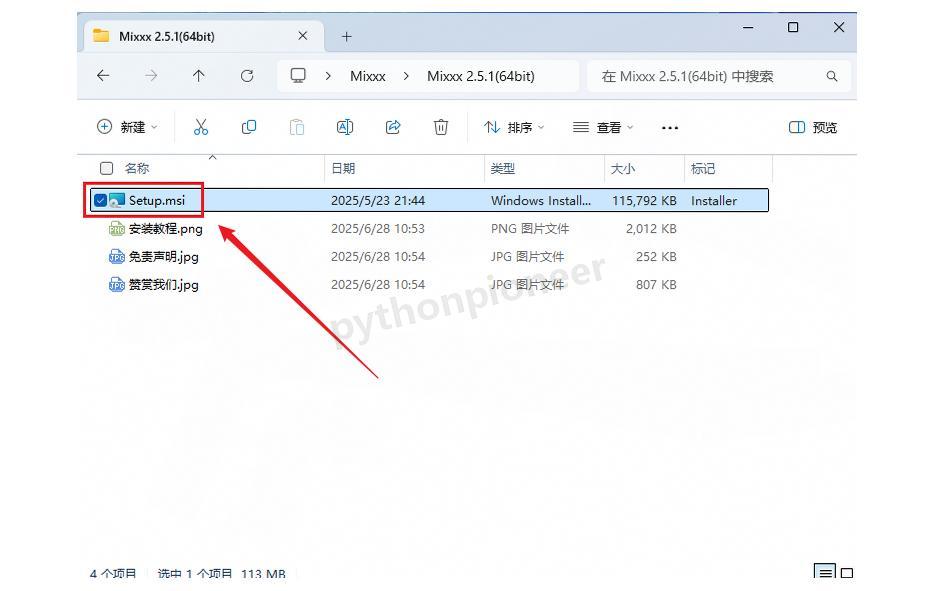935x591 pixels.
Task: Sort by 标记 column header
Action: pyautogui.click(x=703, y=168)
